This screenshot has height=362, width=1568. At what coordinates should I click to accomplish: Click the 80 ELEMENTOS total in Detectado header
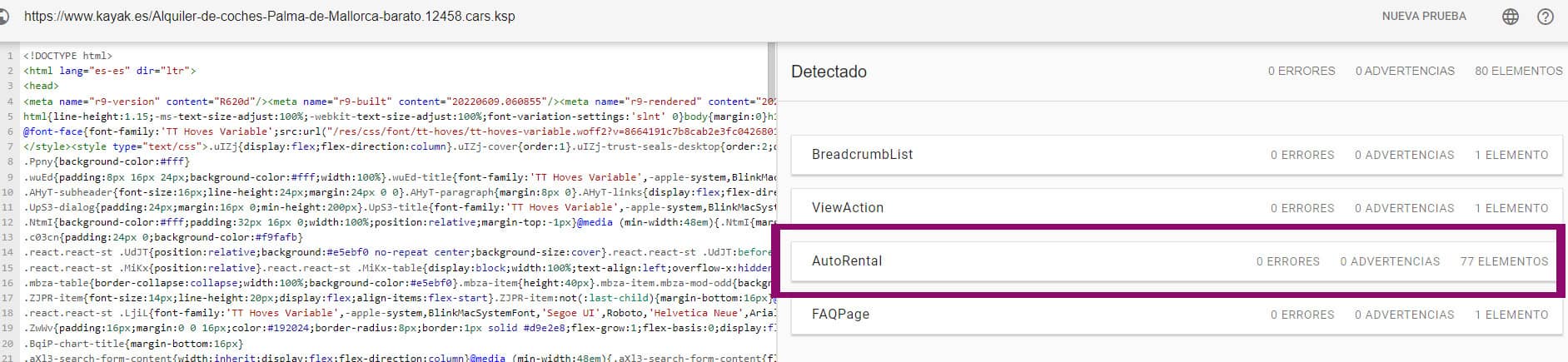pos(1518,72)
